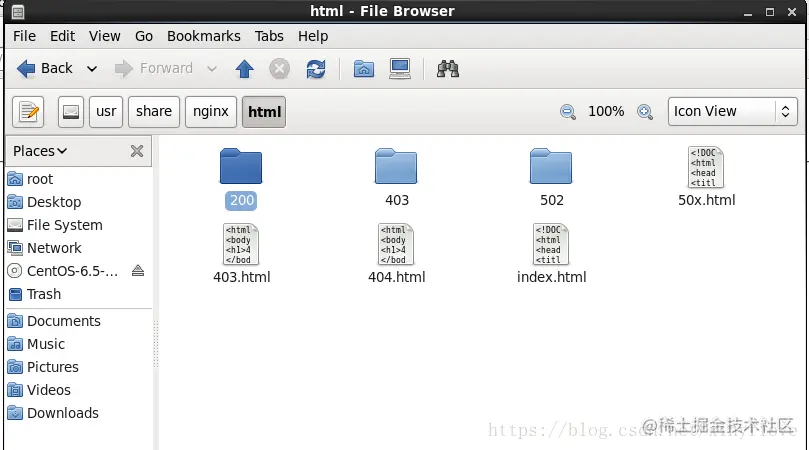Viewport: 809px width, 450px height.
Task: Go back using the Back arrow button
Action: tap(44, 68)
